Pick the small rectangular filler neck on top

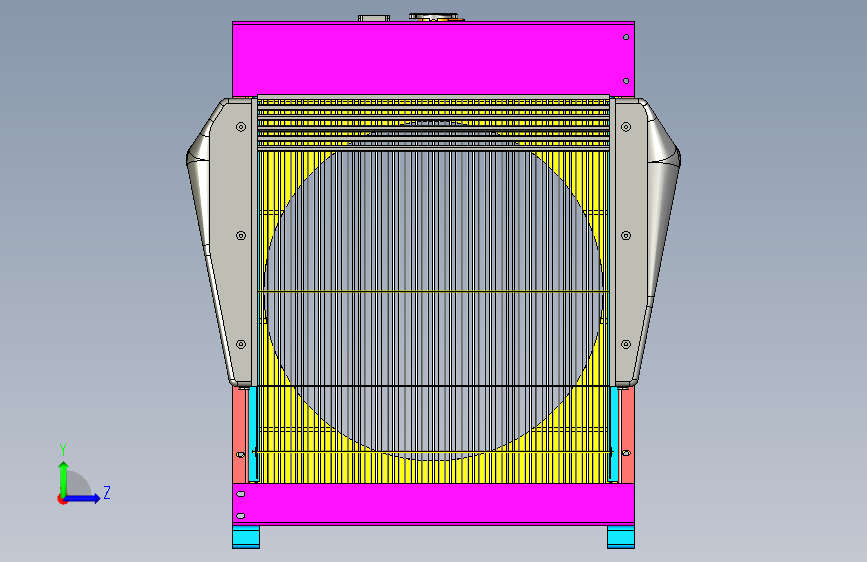374,18
